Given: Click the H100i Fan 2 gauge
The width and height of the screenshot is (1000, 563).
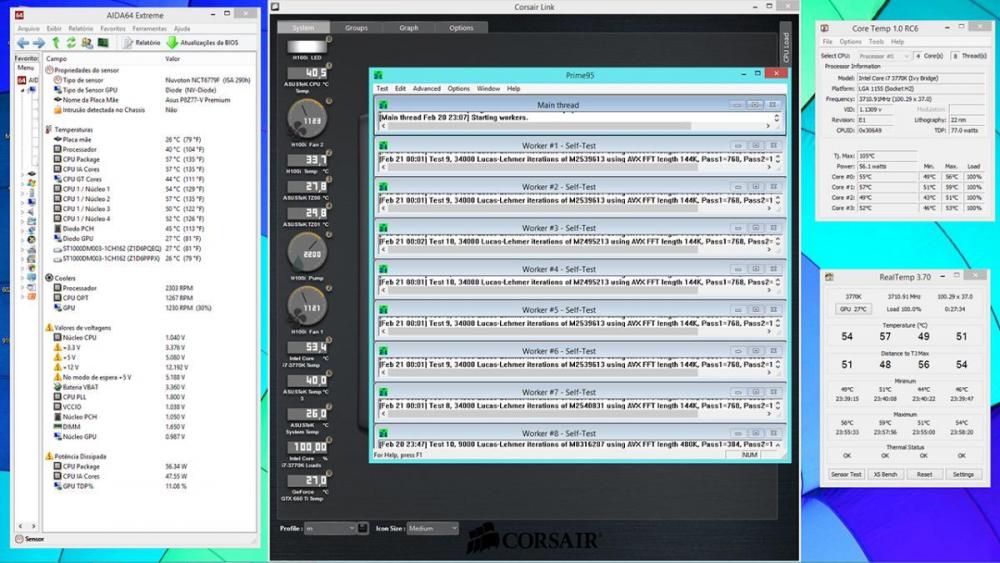Looking at the screenshot, I should tap(307, 119).
